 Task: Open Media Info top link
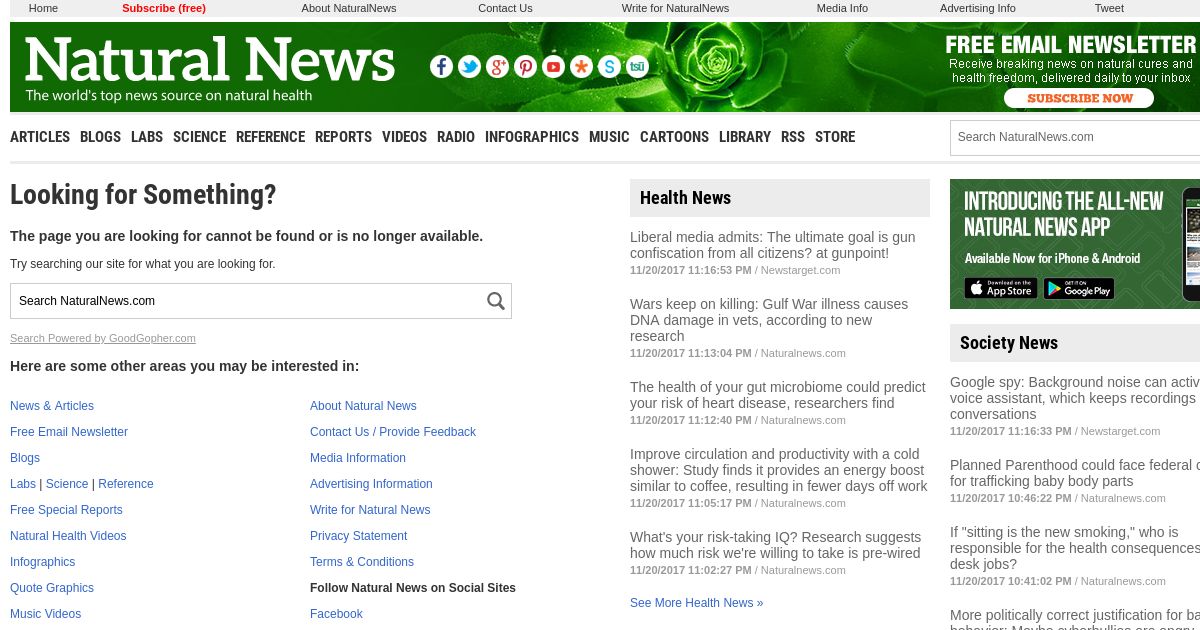pyautogui.click(x=842, y=8)
